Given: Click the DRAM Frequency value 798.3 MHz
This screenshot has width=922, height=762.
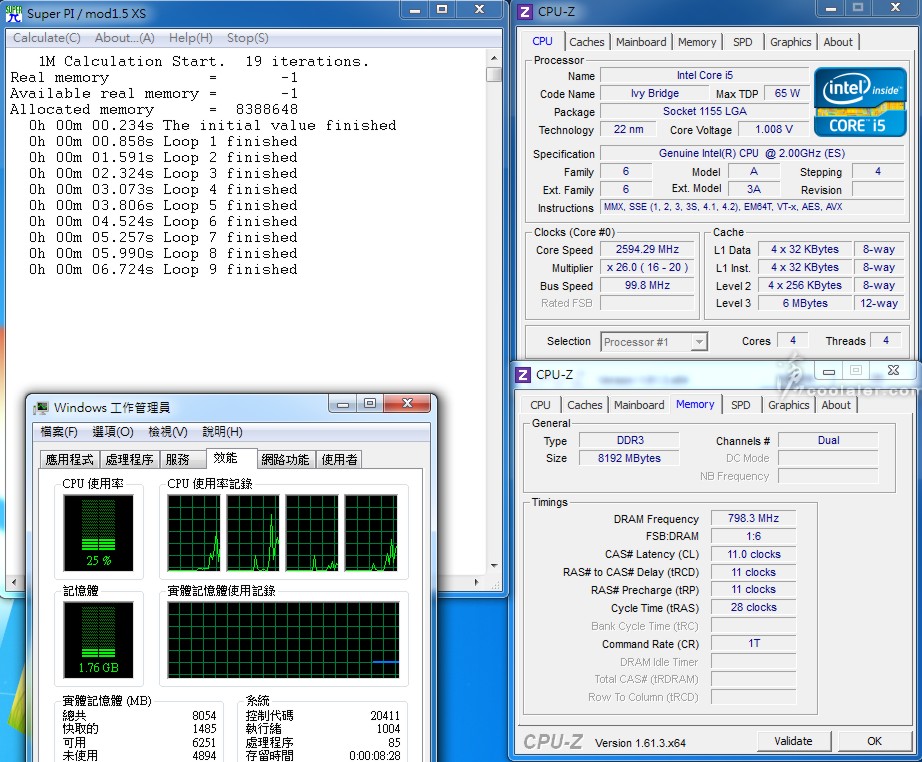Looking at the screenshot, I should coord(753,518).
